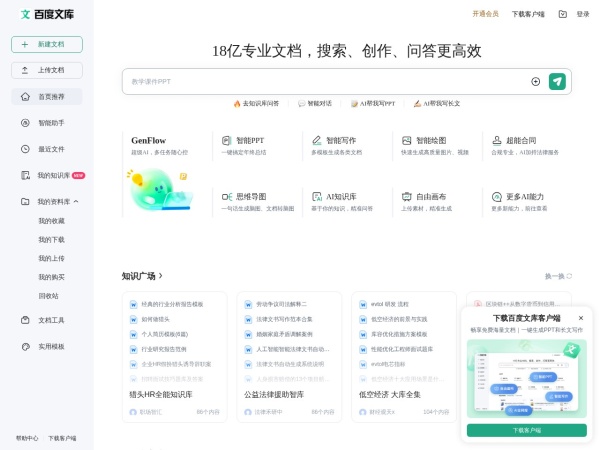Open document 婚姻家庭矛盾调解案例
This screenshot has height=450, width=600.
(284, 334)
